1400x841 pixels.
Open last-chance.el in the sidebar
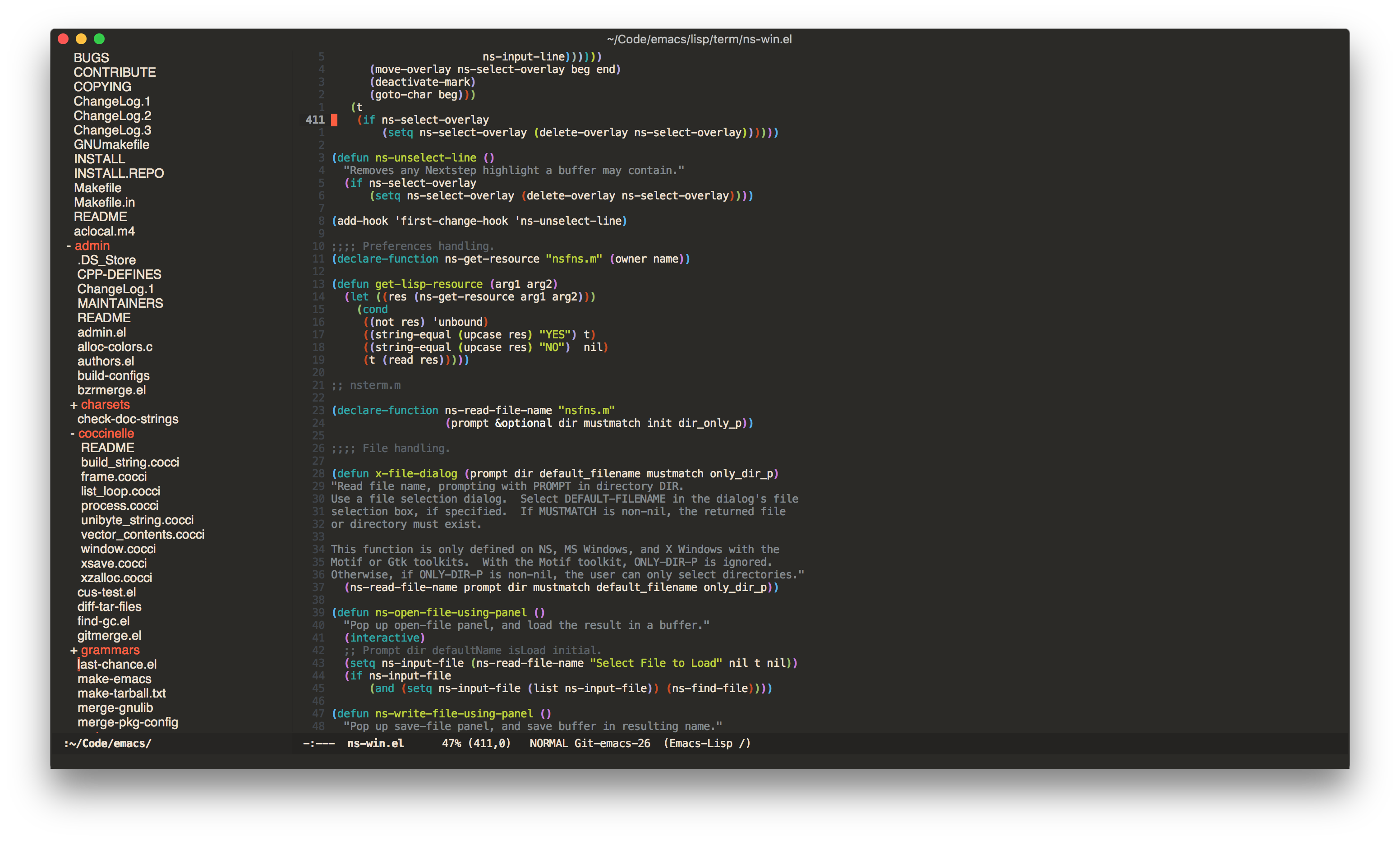[x=117, y=664]
